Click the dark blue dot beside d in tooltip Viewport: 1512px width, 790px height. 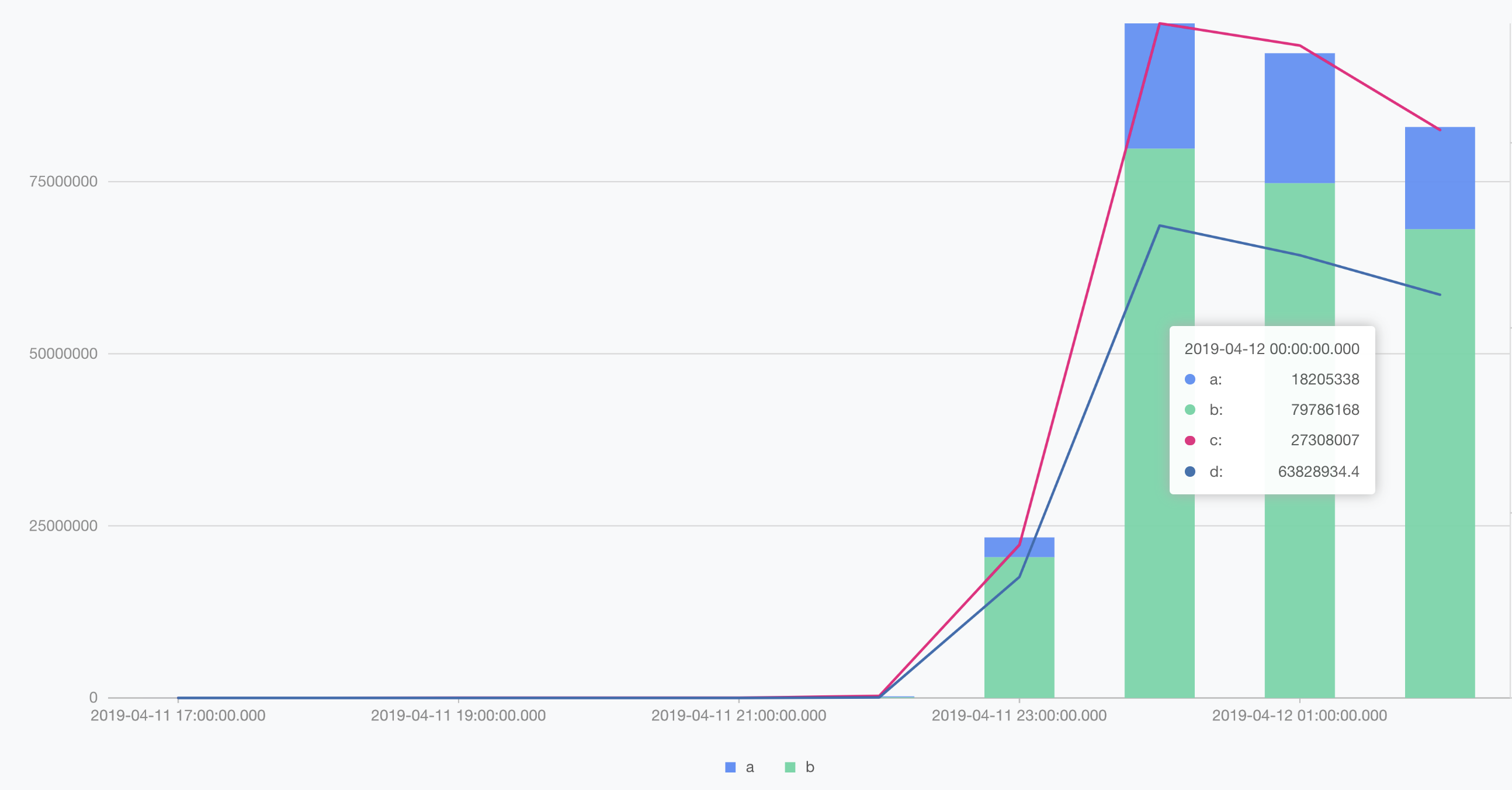pyautogui.click(x=1190, y=472)
